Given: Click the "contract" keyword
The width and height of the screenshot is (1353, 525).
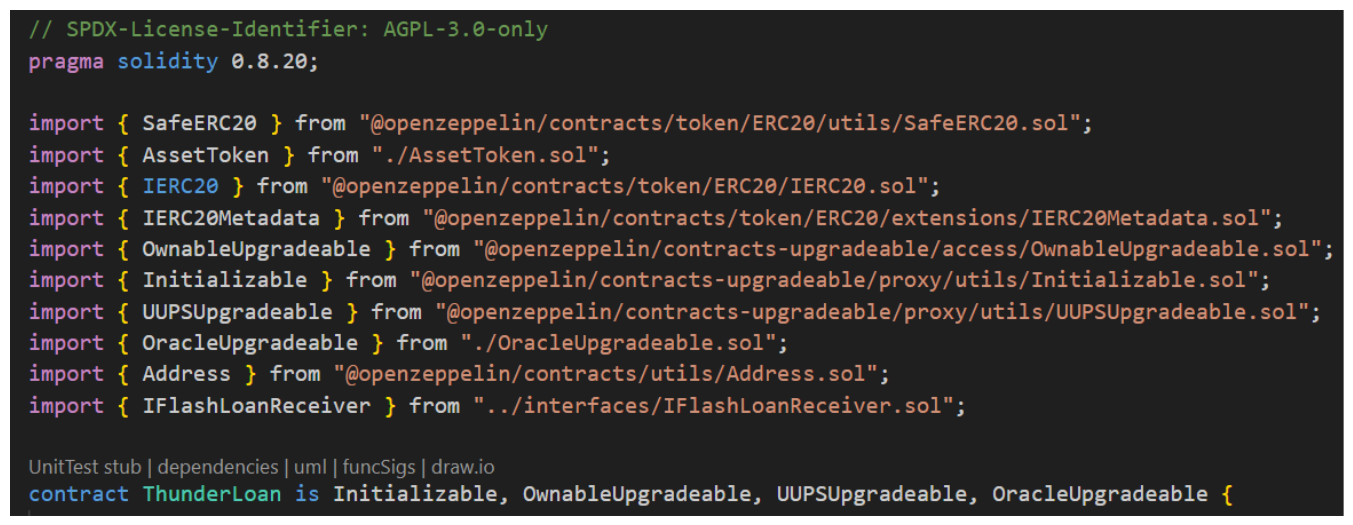Looking at the screenshot, I should click(79, 494).
